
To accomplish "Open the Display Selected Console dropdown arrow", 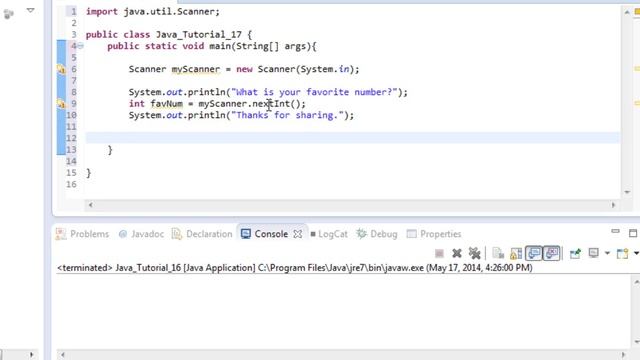I will point(607,253).
